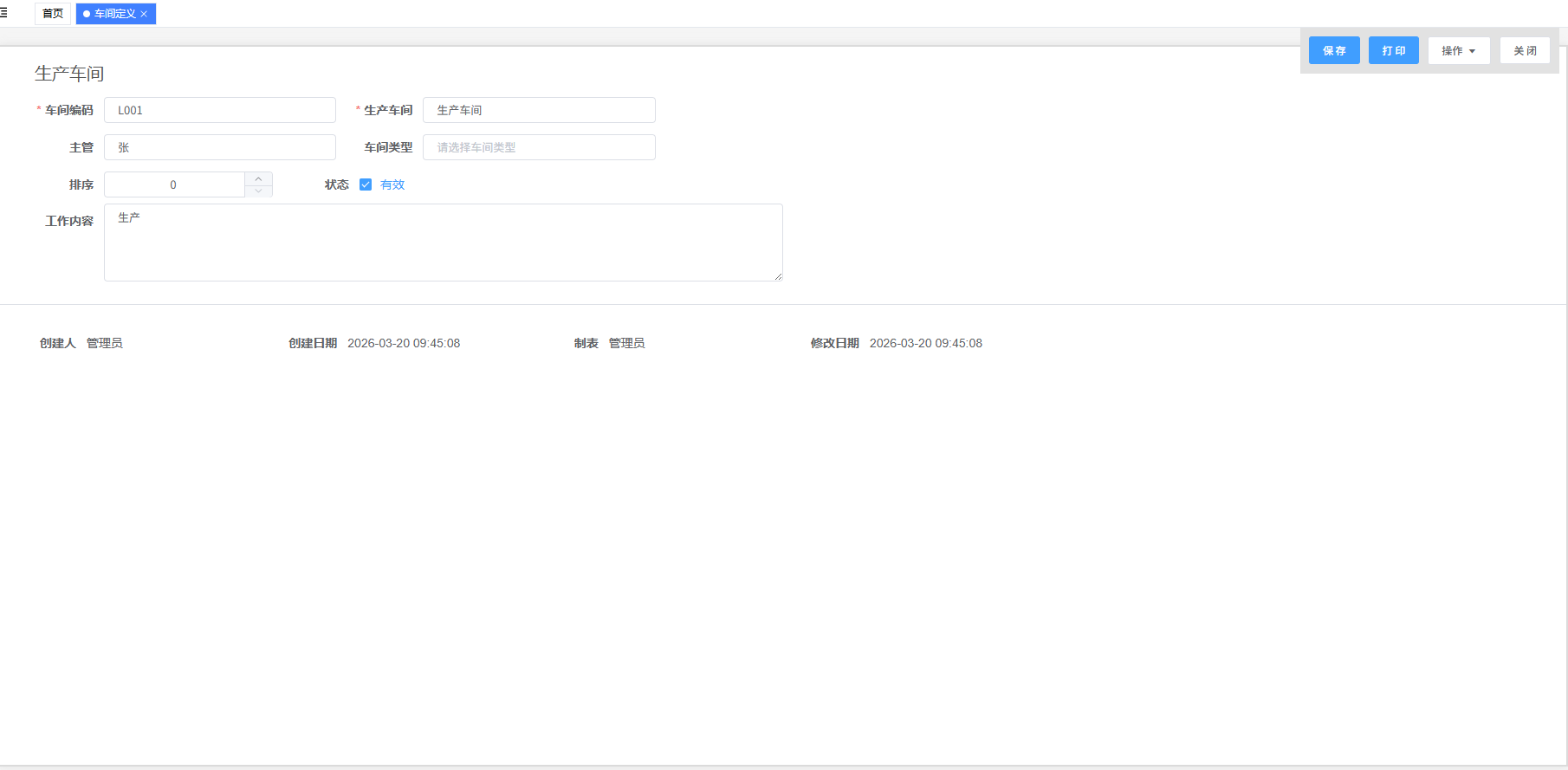
Task: Decrease 排序 value with the down arrow
Action: [258, 191]
